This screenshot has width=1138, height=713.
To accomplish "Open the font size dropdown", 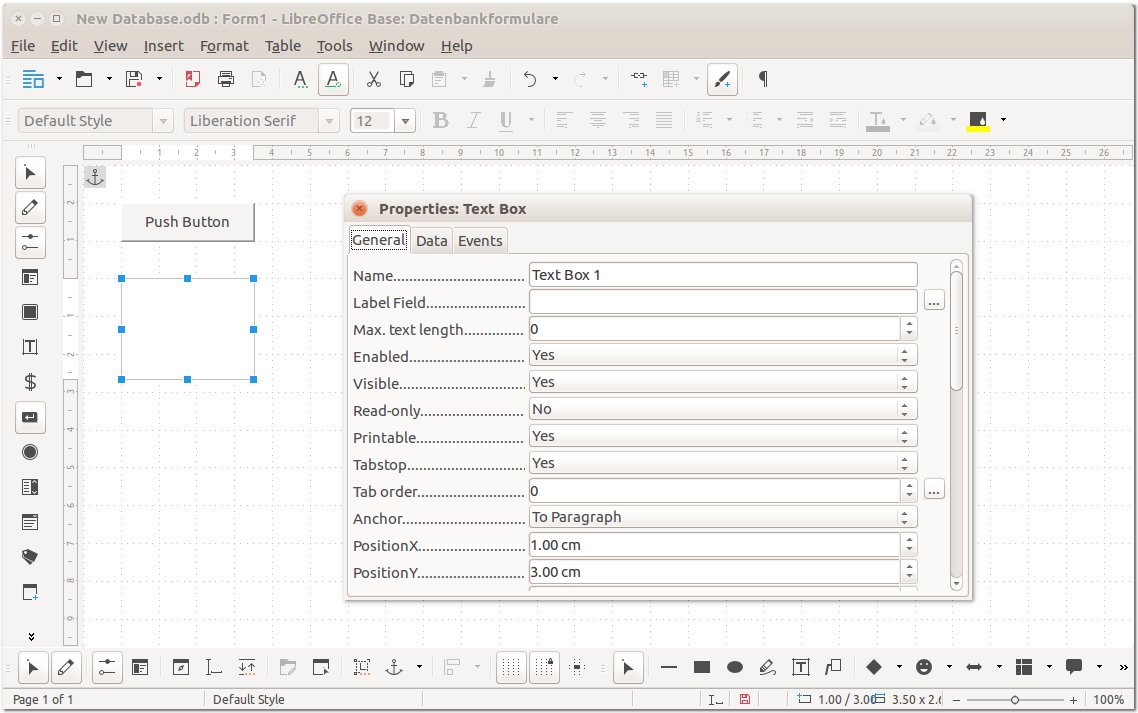I will pyautogui.click(x=405, y=120).
